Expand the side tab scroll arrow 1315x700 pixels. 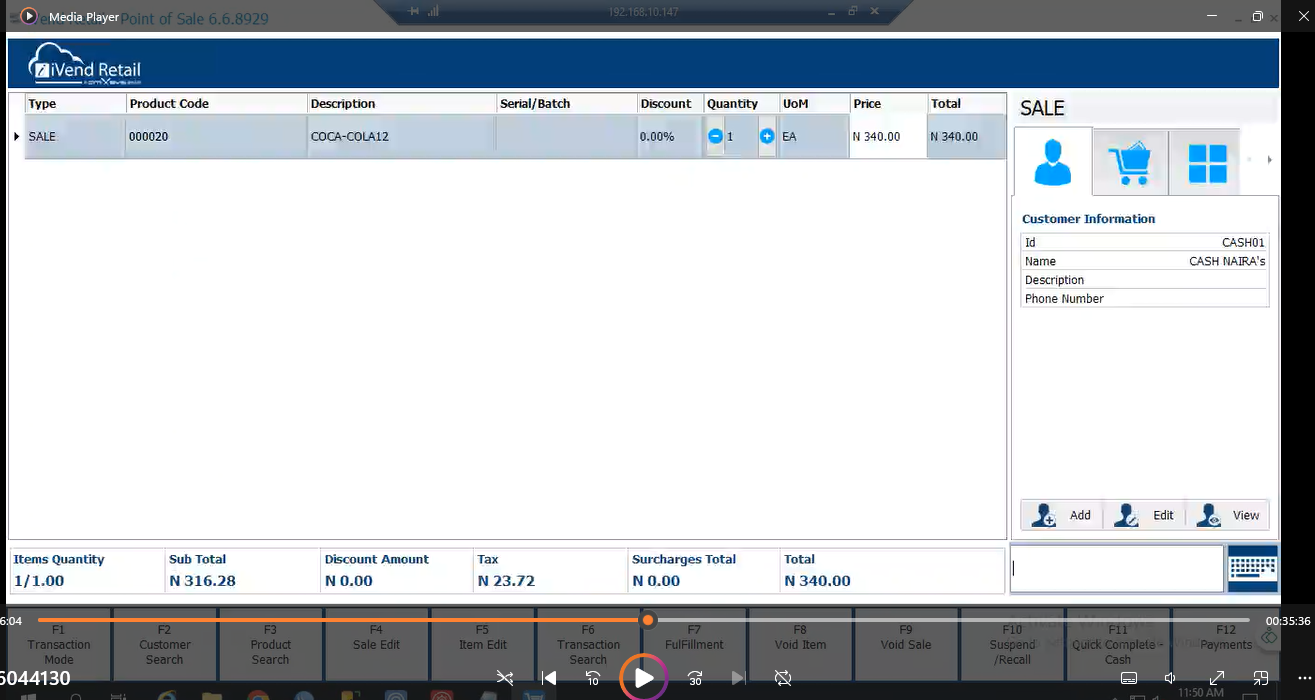(x=1269, y=160)
